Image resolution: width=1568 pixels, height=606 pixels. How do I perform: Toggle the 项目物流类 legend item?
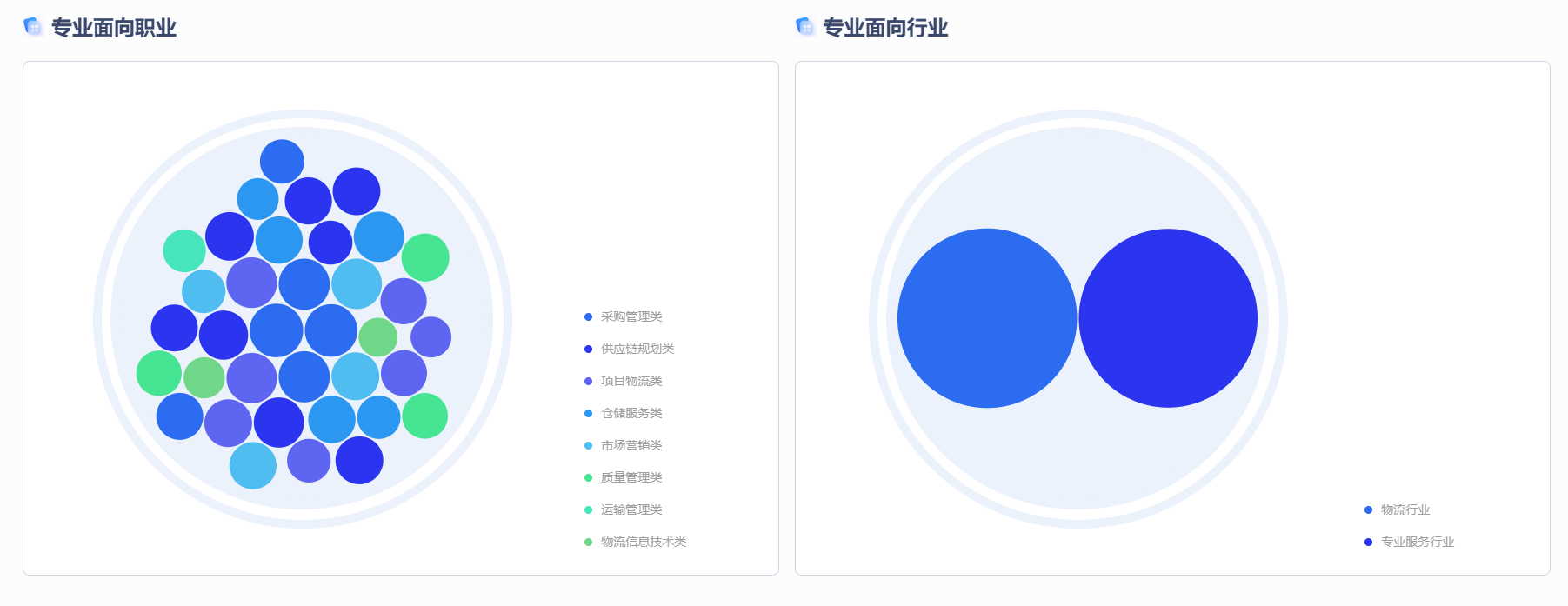(624, 381)
